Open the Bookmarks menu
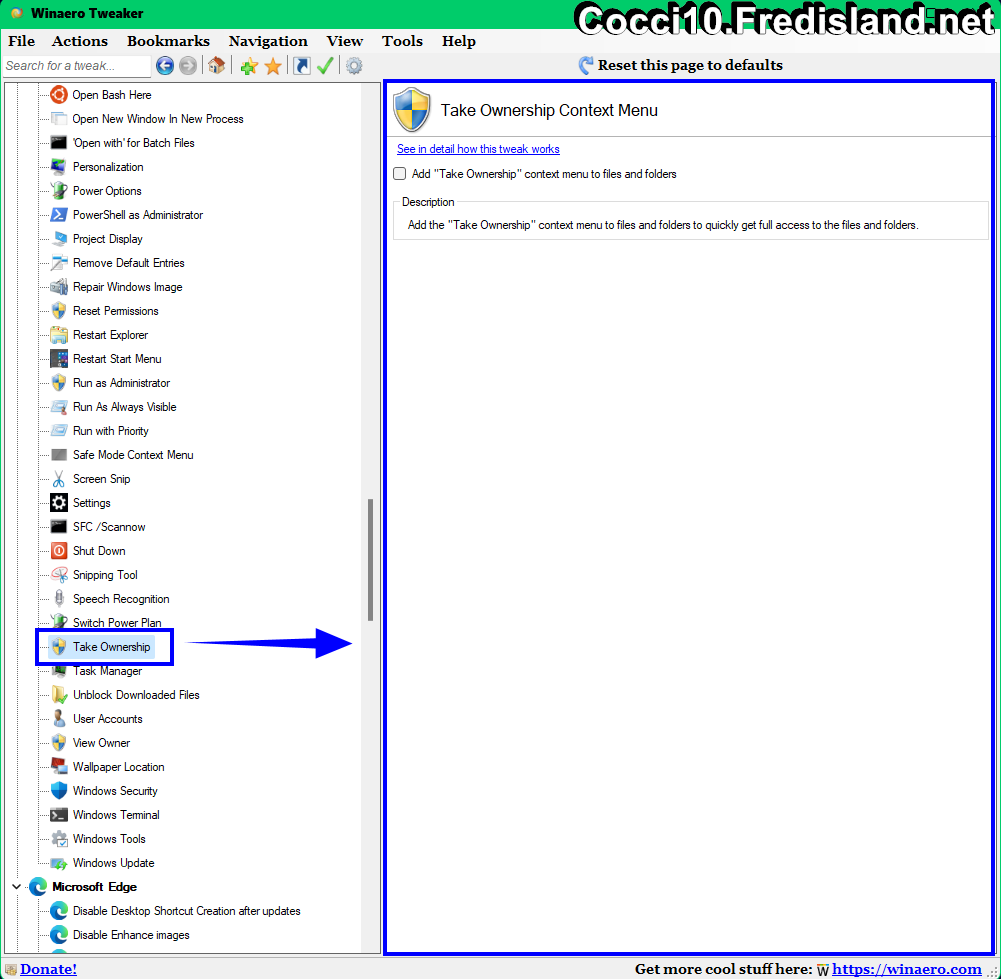The image size is (1001, 979). coord(168,41)
